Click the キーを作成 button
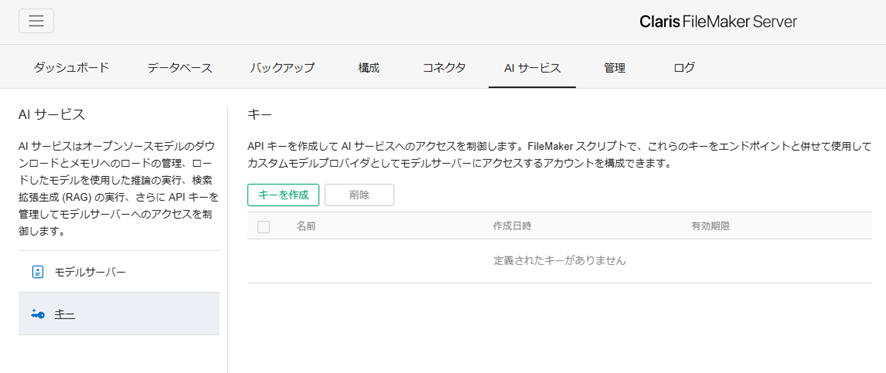Screen dimensions: 886x373 (283, 195)
